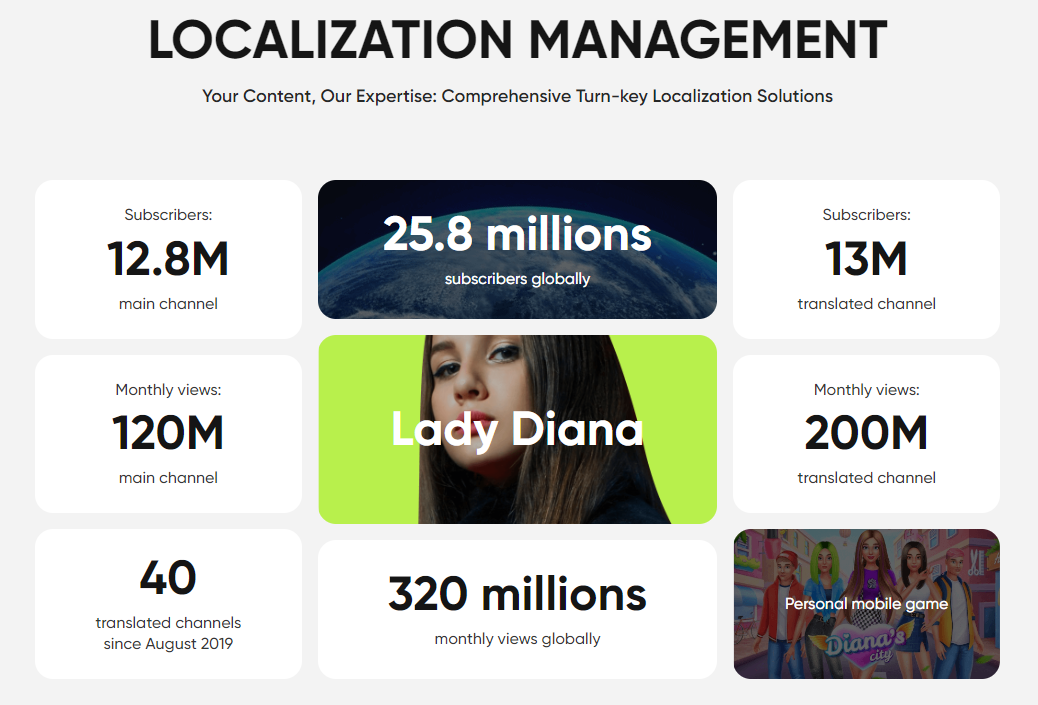Click 'translated channel' caption under 200M
The image size is (1038, 705).
point(866,478)
